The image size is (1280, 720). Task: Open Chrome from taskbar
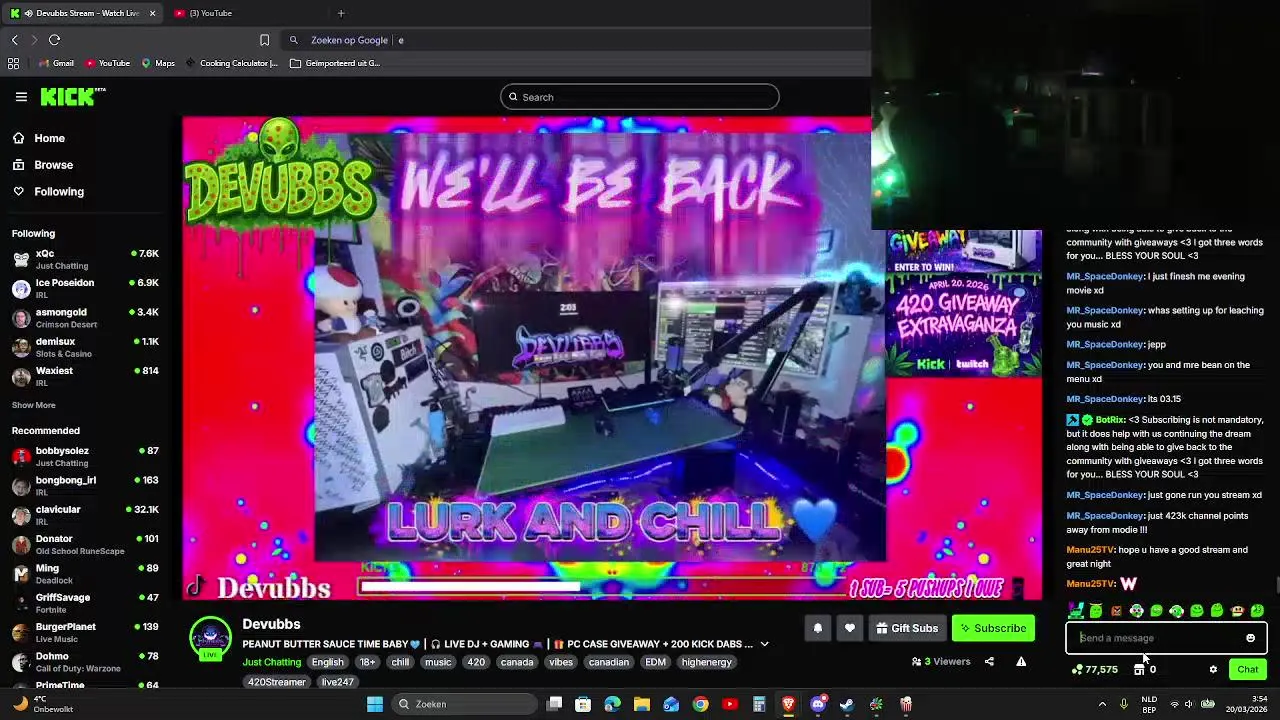(x=700, y=704)
